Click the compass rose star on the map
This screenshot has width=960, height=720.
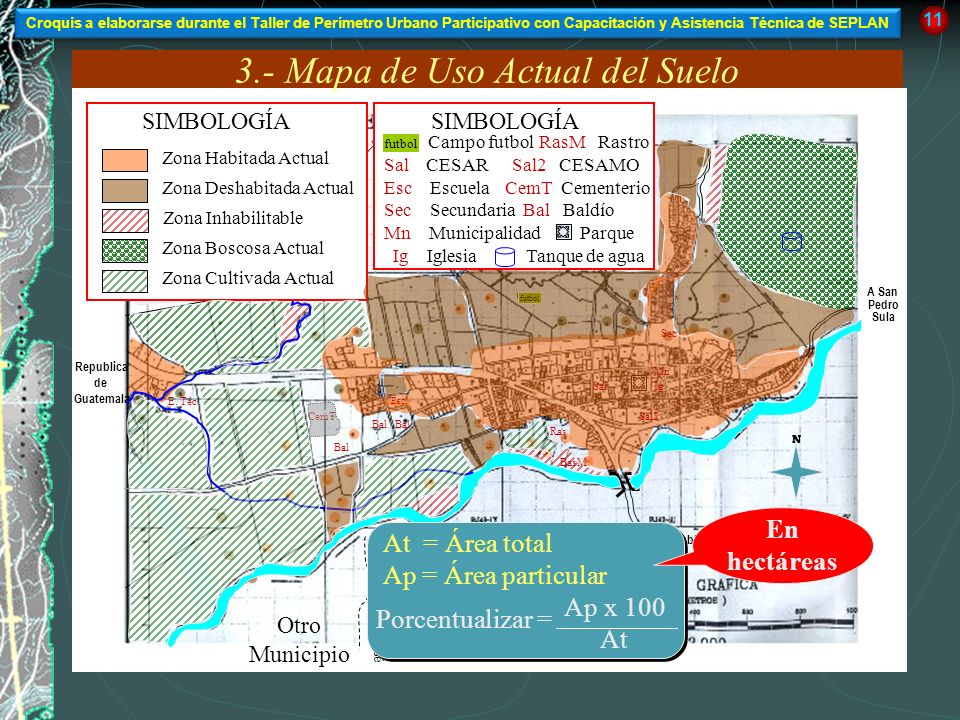coord(795,472)
